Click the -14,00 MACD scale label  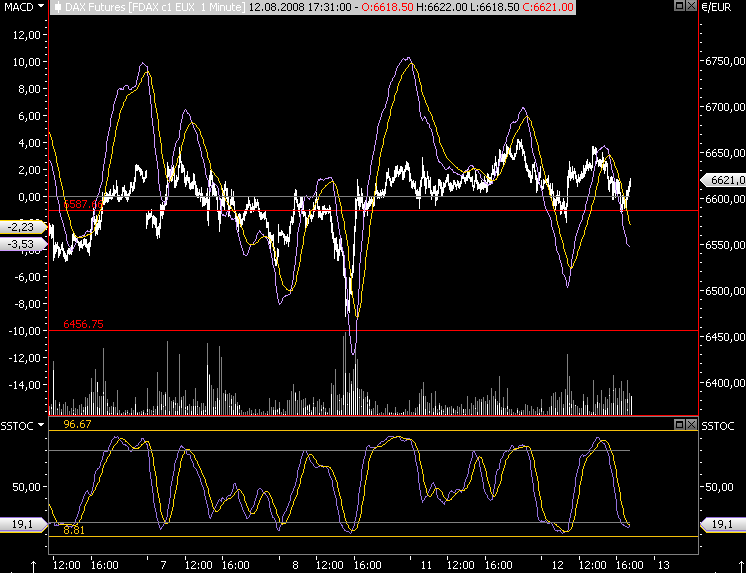tap(26, 385)
